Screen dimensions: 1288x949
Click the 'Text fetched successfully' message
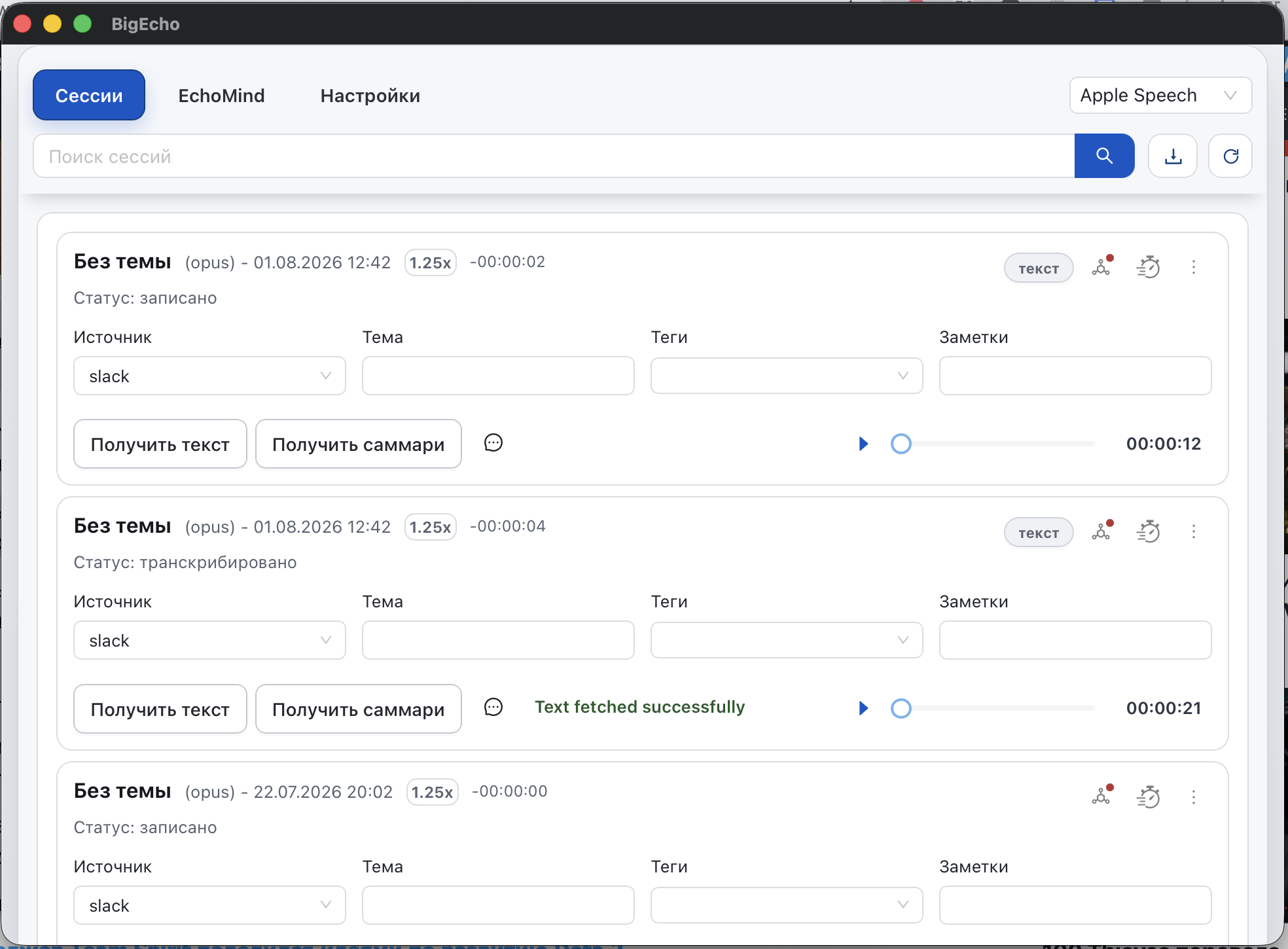[x=640, y=707]
